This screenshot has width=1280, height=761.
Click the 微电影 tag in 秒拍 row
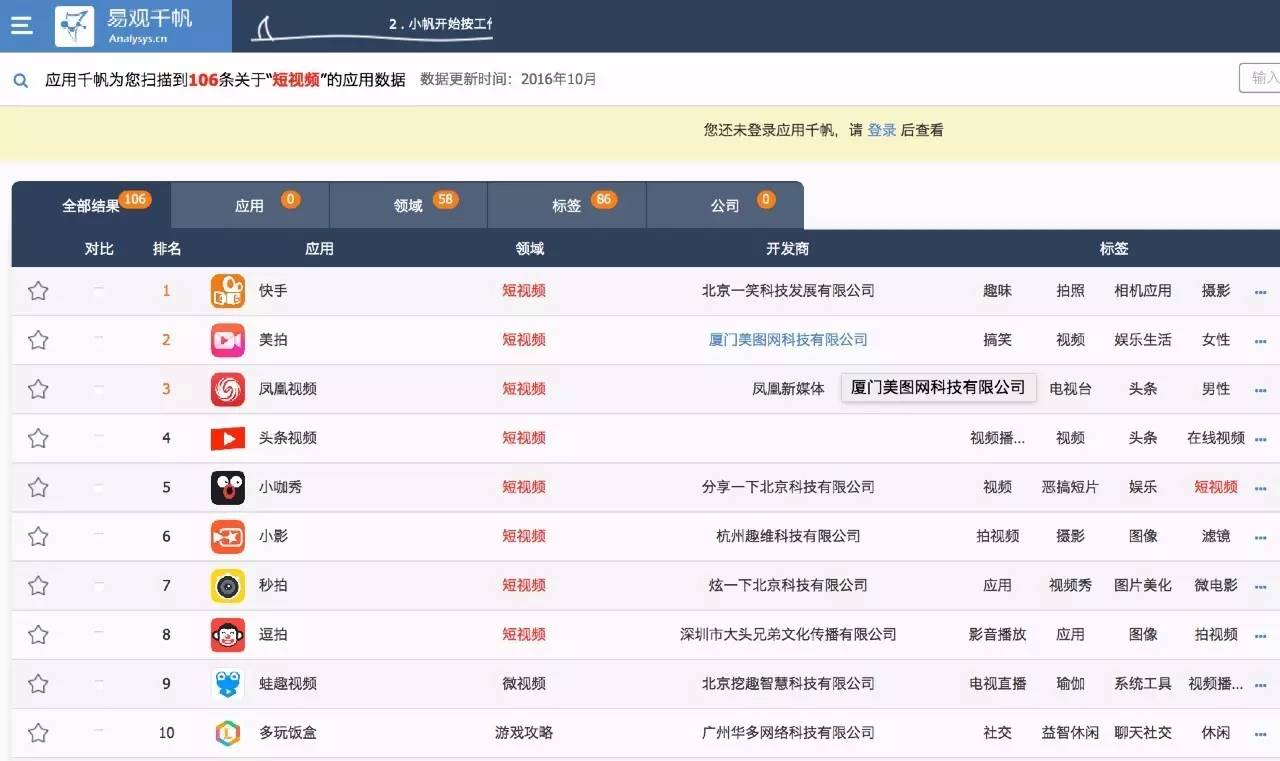click(x=1216, y=585)
